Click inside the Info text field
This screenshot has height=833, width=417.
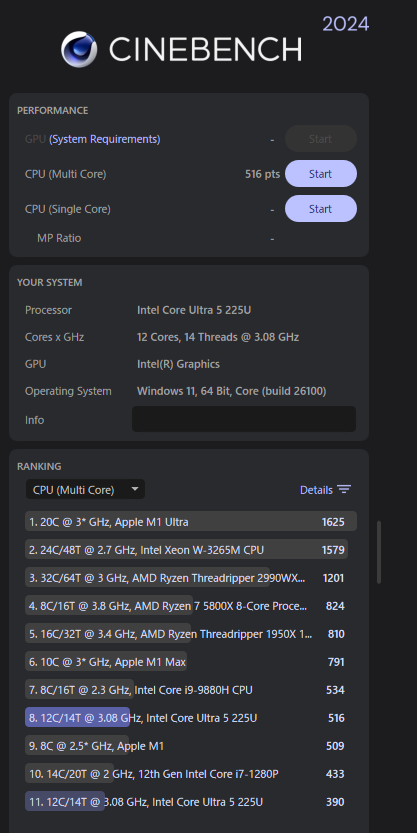244,419
